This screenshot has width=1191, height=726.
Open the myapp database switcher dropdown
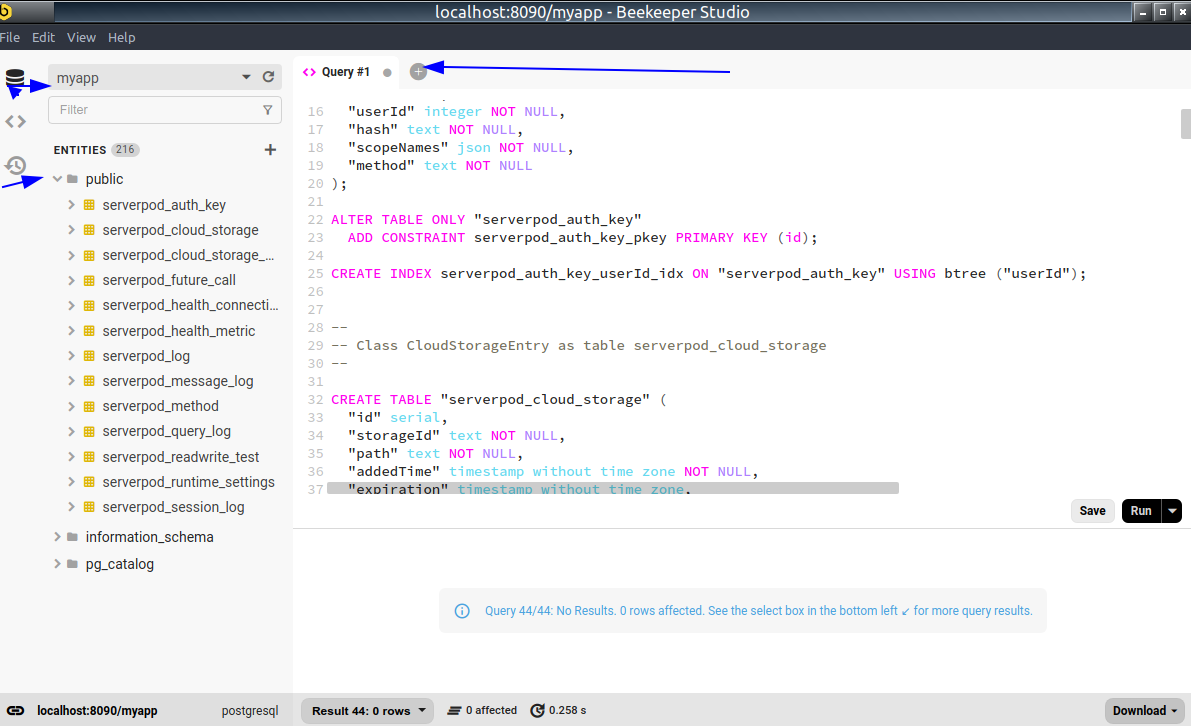245,76
